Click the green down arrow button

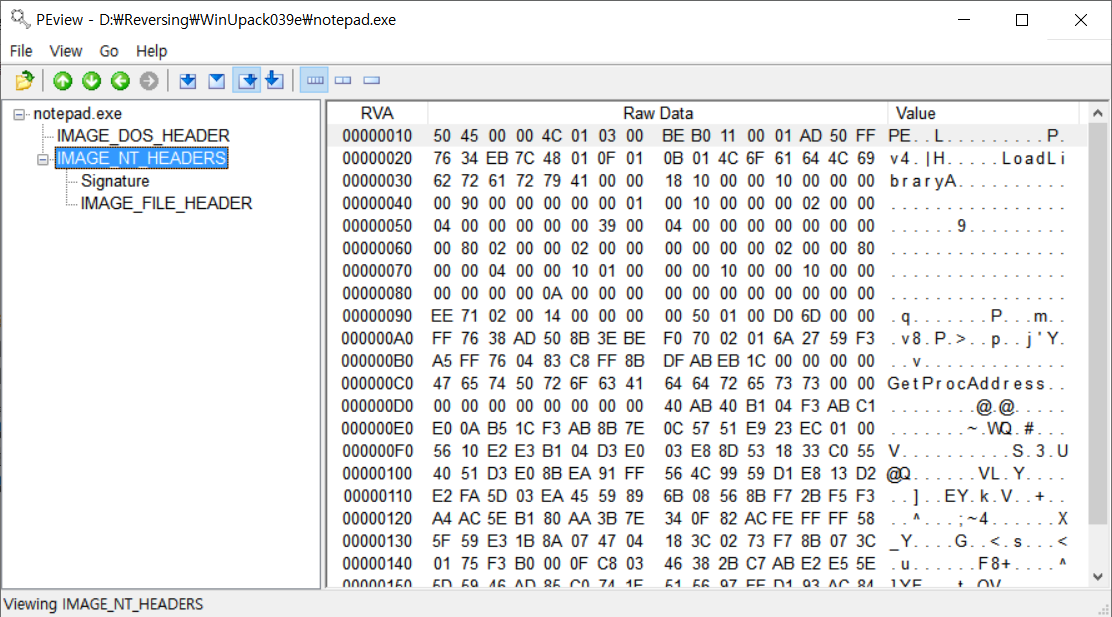91,81
